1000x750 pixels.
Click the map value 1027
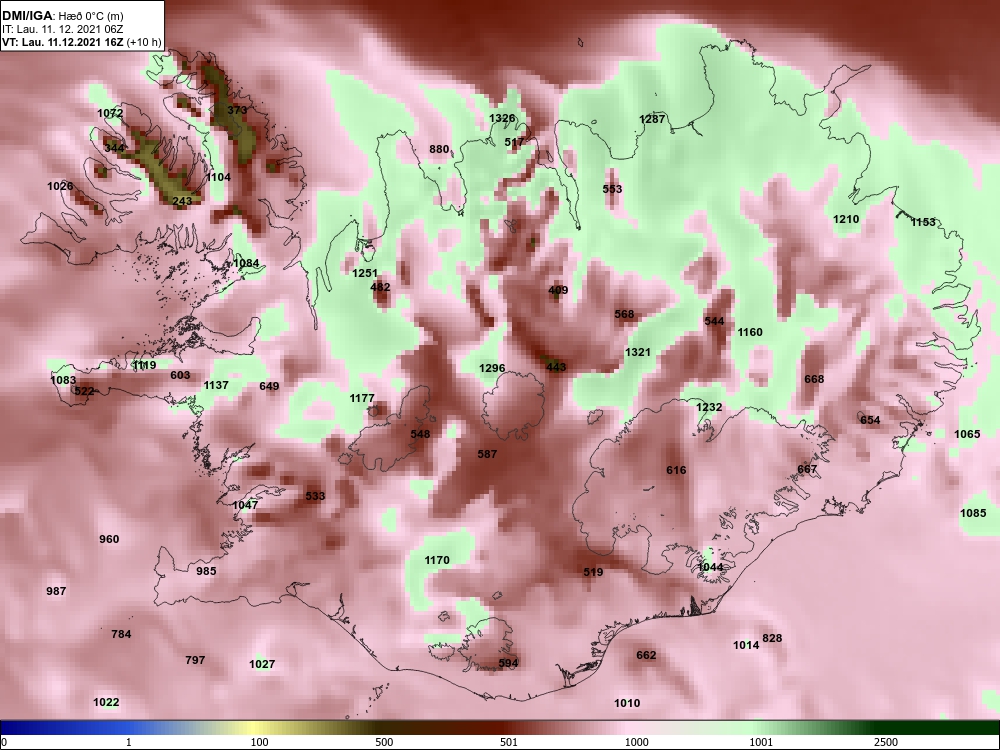tap(261, 664)
